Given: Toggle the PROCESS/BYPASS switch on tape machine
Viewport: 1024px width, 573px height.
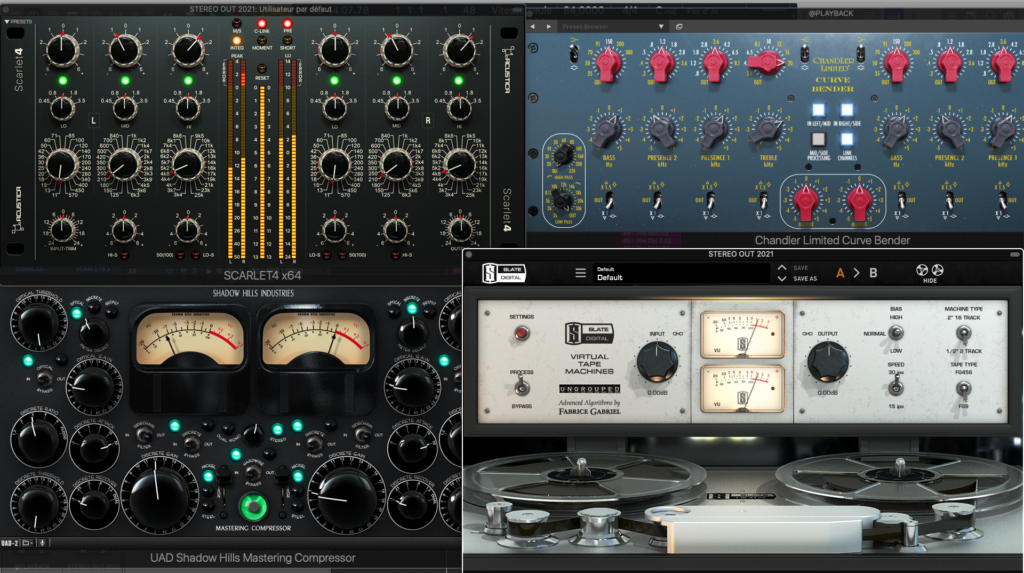Looking at the screenshot, I should click(521, 388).
